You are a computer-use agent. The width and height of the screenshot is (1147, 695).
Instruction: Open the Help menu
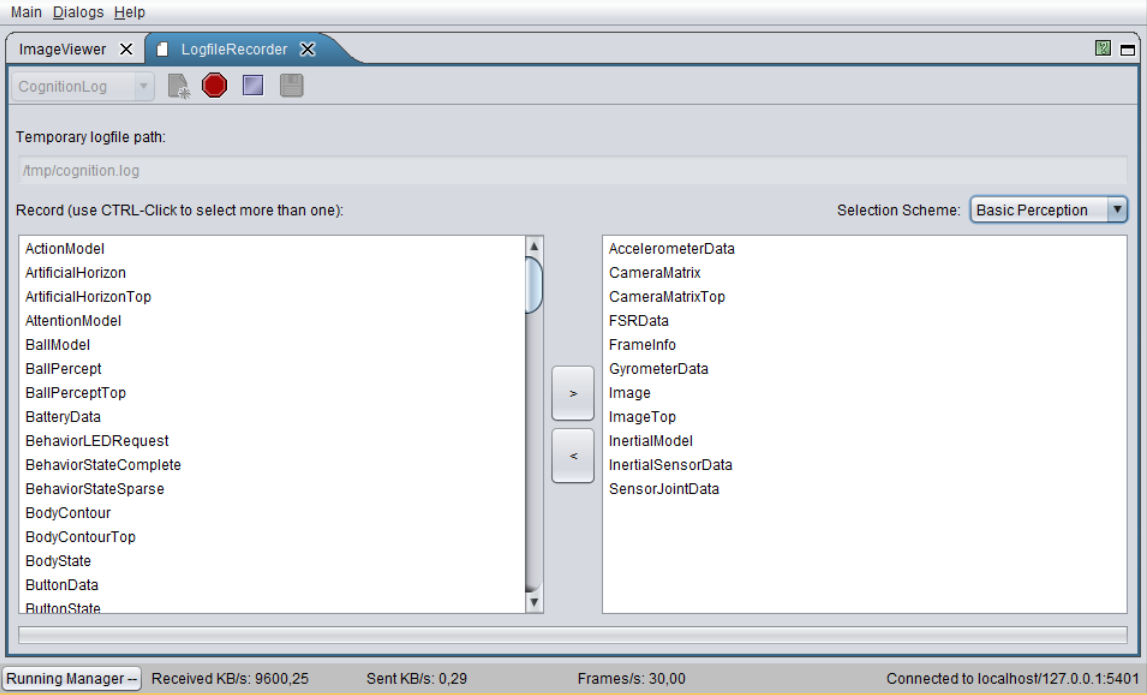click(129, 12)
